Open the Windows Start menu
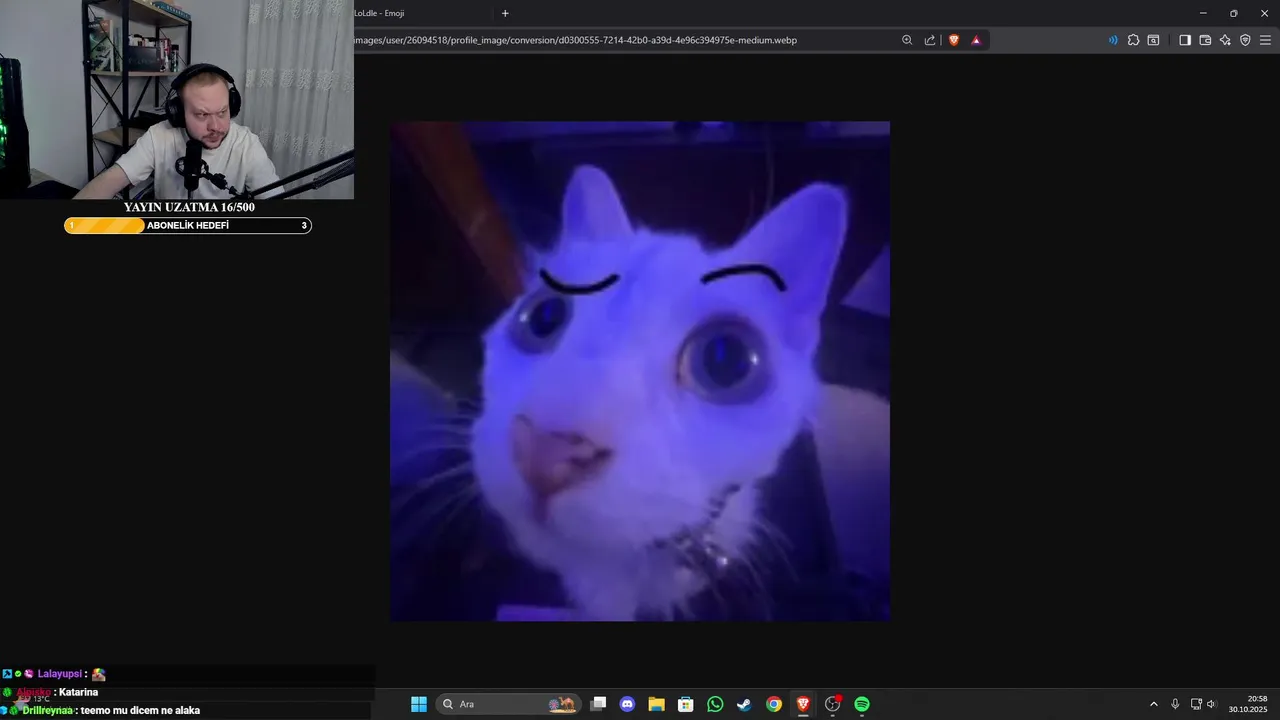The height and width of the screenshot is (720, 1280). pos(419,704)
